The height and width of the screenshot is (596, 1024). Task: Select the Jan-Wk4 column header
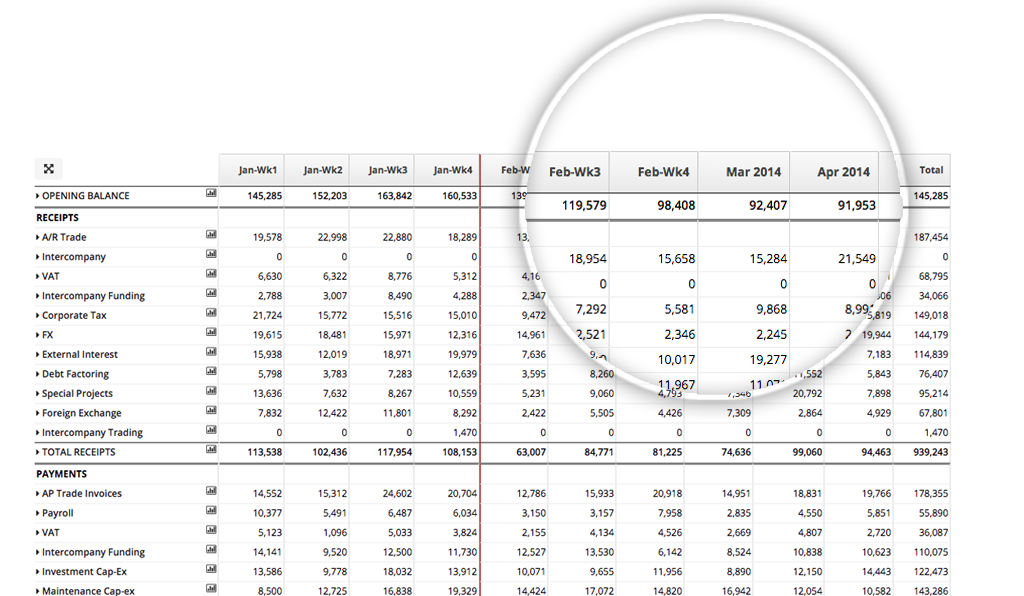447,170
